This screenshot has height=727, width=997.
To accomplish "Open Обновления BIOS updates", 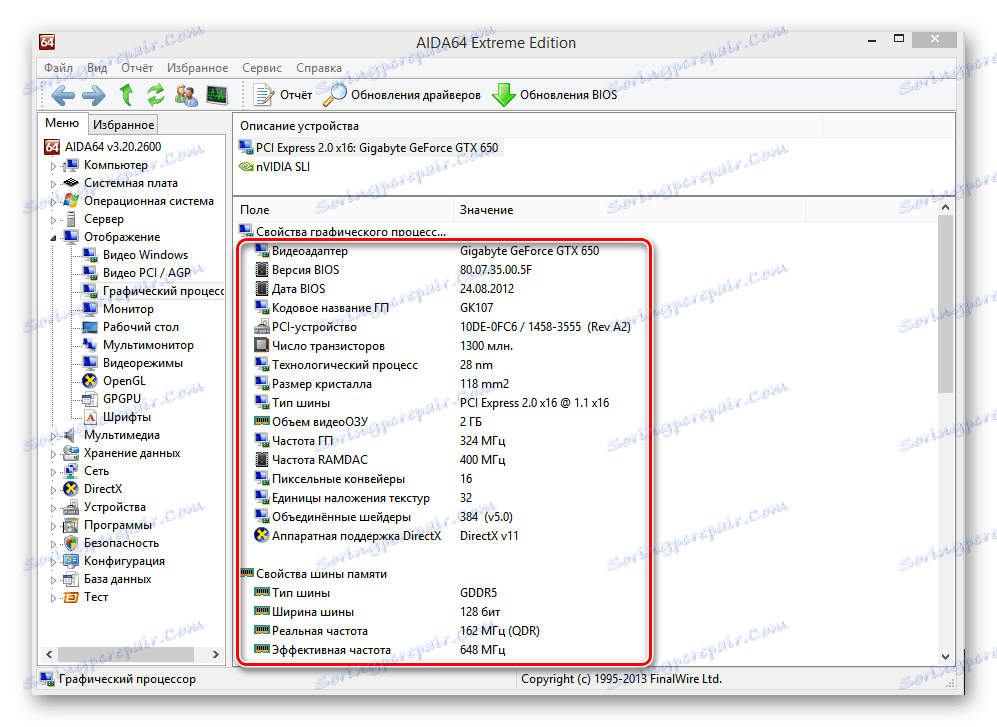I will [555, 95].
